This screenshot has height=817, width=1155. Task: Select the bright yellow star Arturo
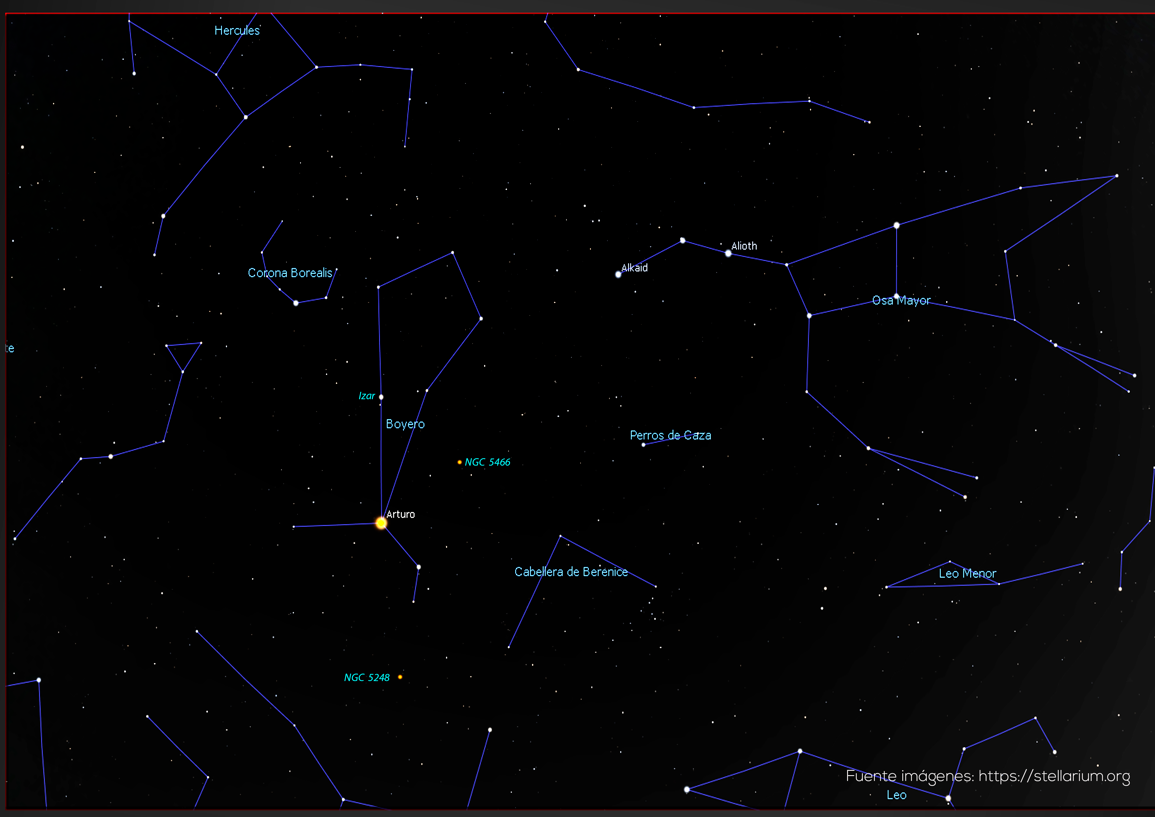(381, 523)
